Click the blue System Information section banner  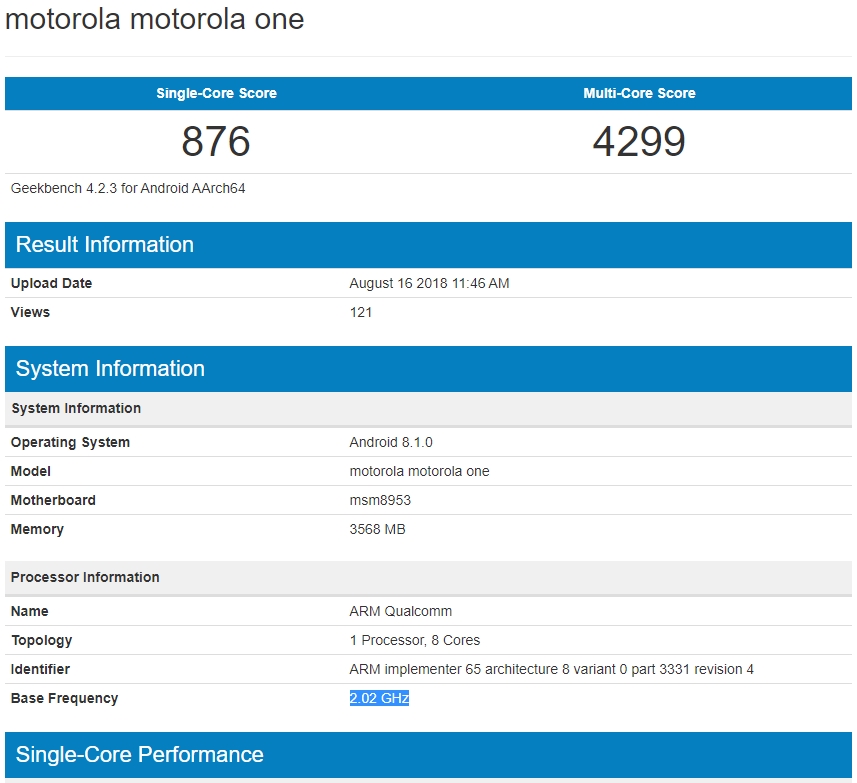pos(428,369)
